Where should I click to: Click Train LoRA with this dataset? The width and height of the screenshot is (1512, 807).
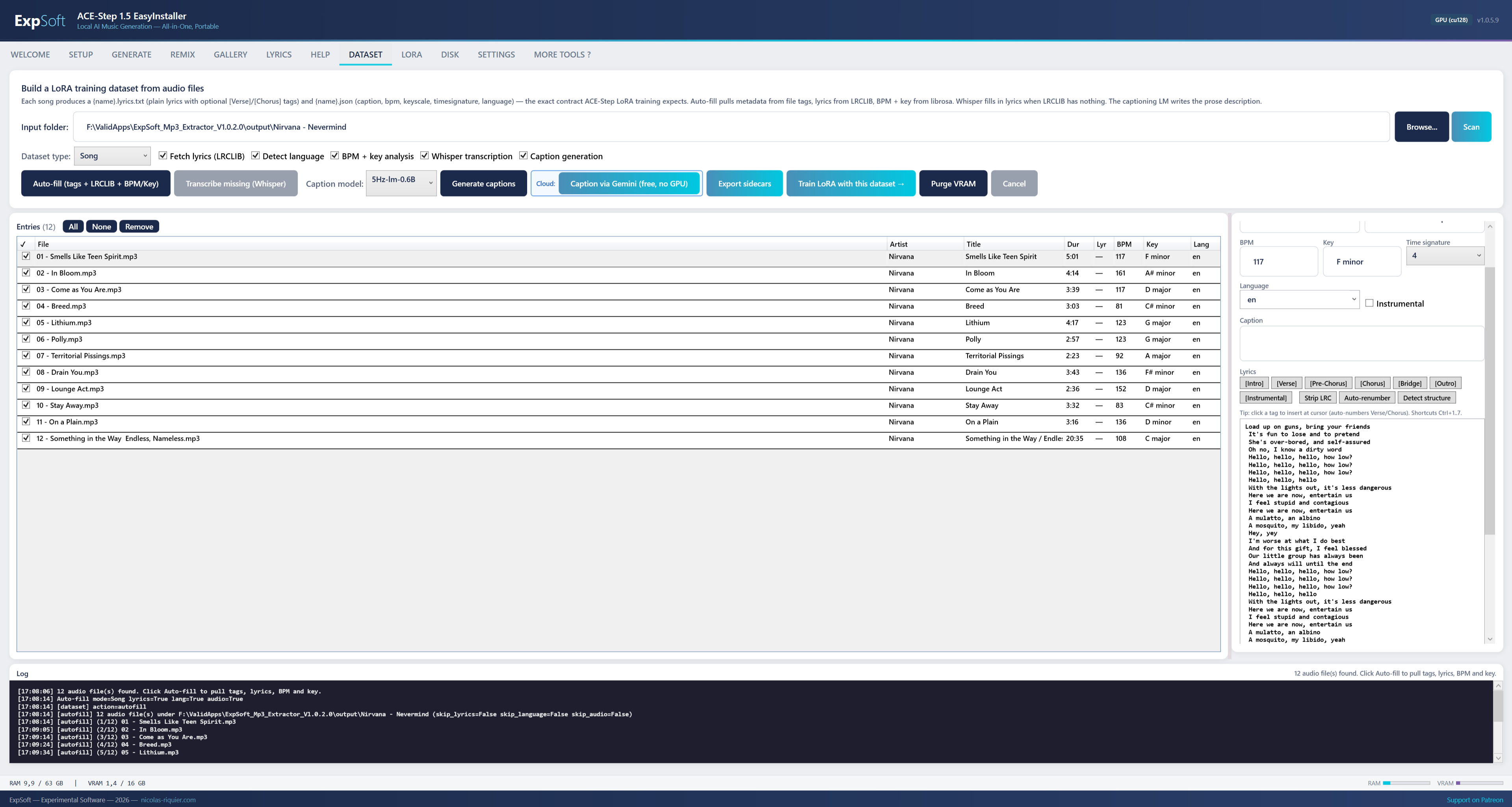(x=851, y=183)
